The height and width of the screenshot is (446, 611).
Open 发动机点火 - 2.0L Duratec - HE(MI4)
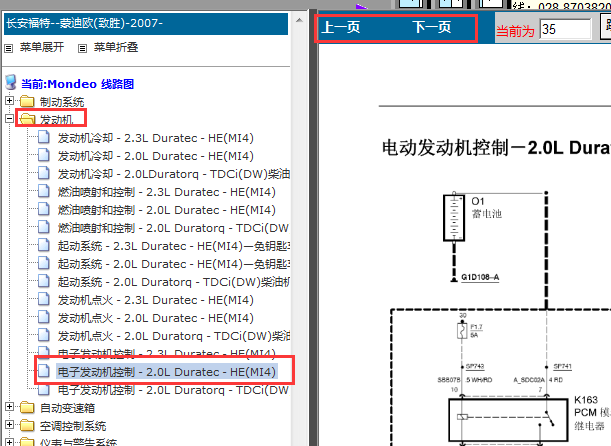[x=155, y=318]
